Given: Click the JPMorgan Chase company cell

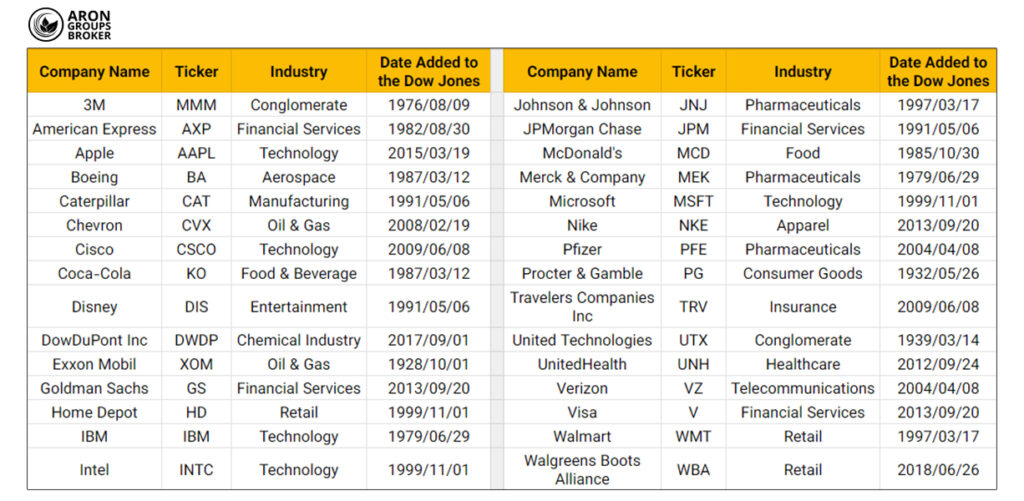Looking at the screenshot, I should click(582, 129).
